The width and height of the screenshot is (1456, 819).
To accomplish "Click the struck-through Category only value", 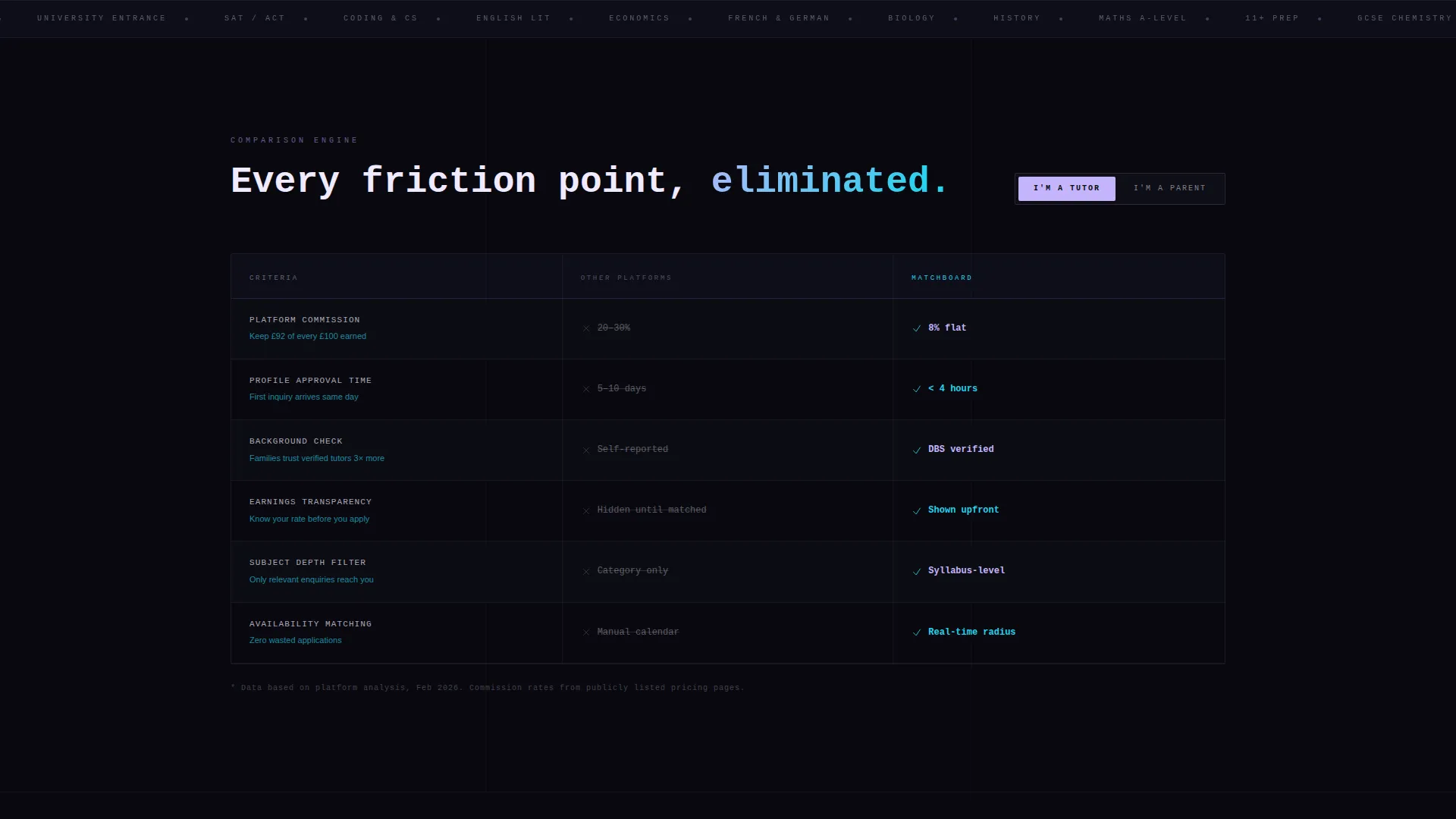I will pos(632,571).
